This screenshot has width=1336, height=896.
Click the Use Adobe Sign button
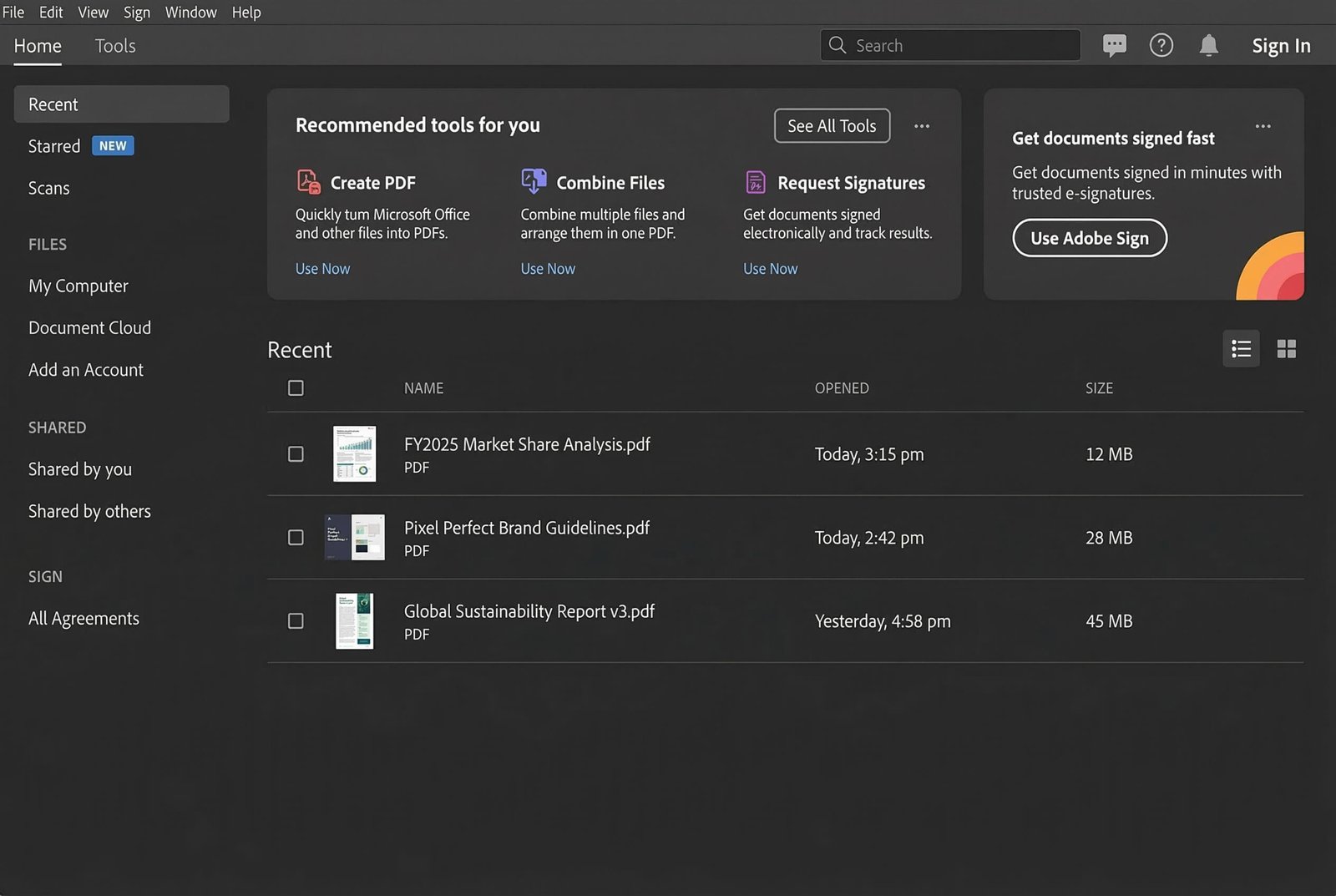[1089, 238]
